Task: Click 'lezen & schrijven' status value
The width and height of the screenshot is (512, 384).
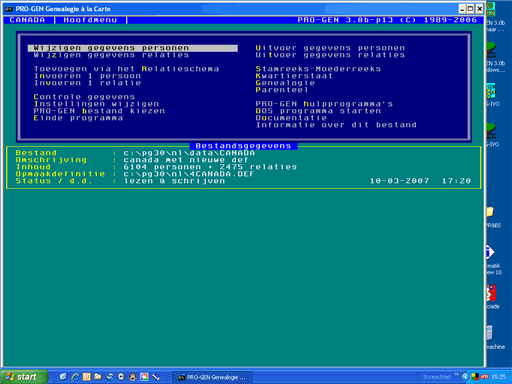Action: pyautogui.click(x=174, y=181)
